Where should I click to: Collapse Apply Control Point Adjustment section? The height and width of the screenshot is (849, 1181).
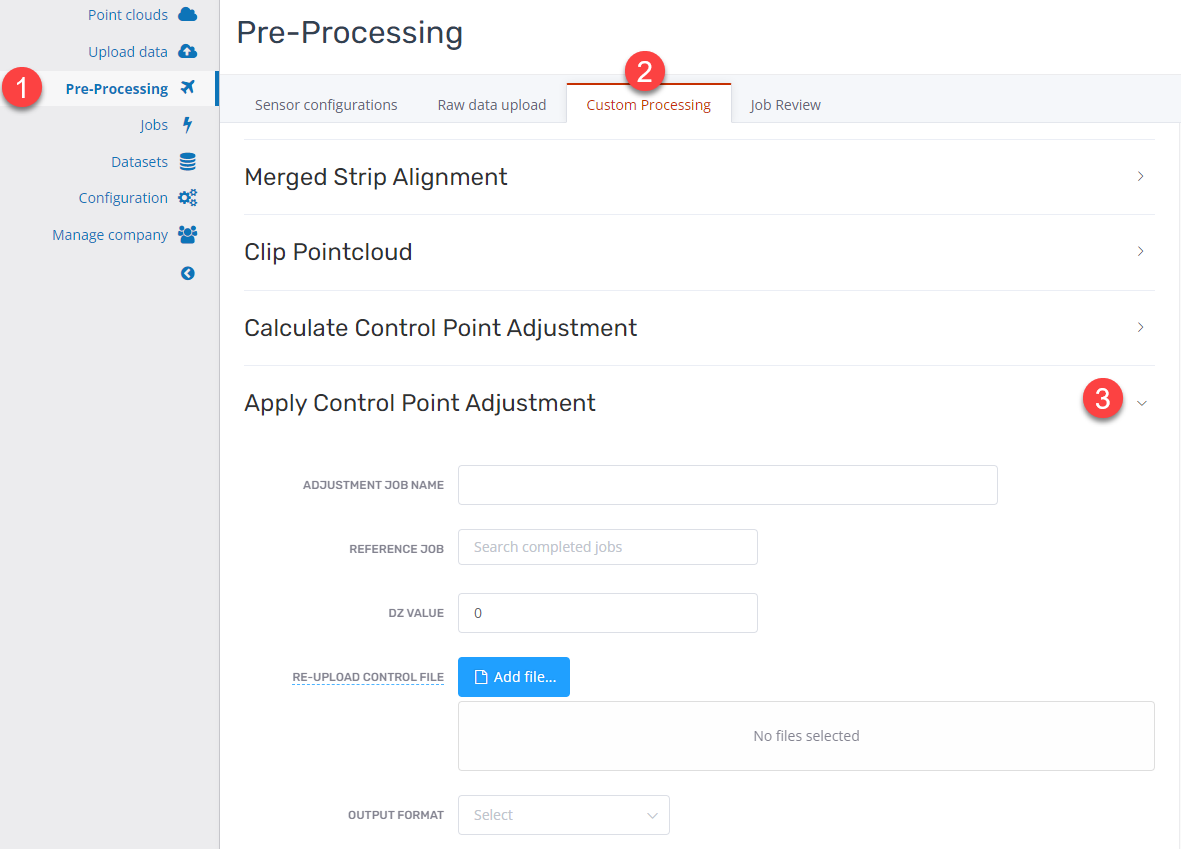1142,403
